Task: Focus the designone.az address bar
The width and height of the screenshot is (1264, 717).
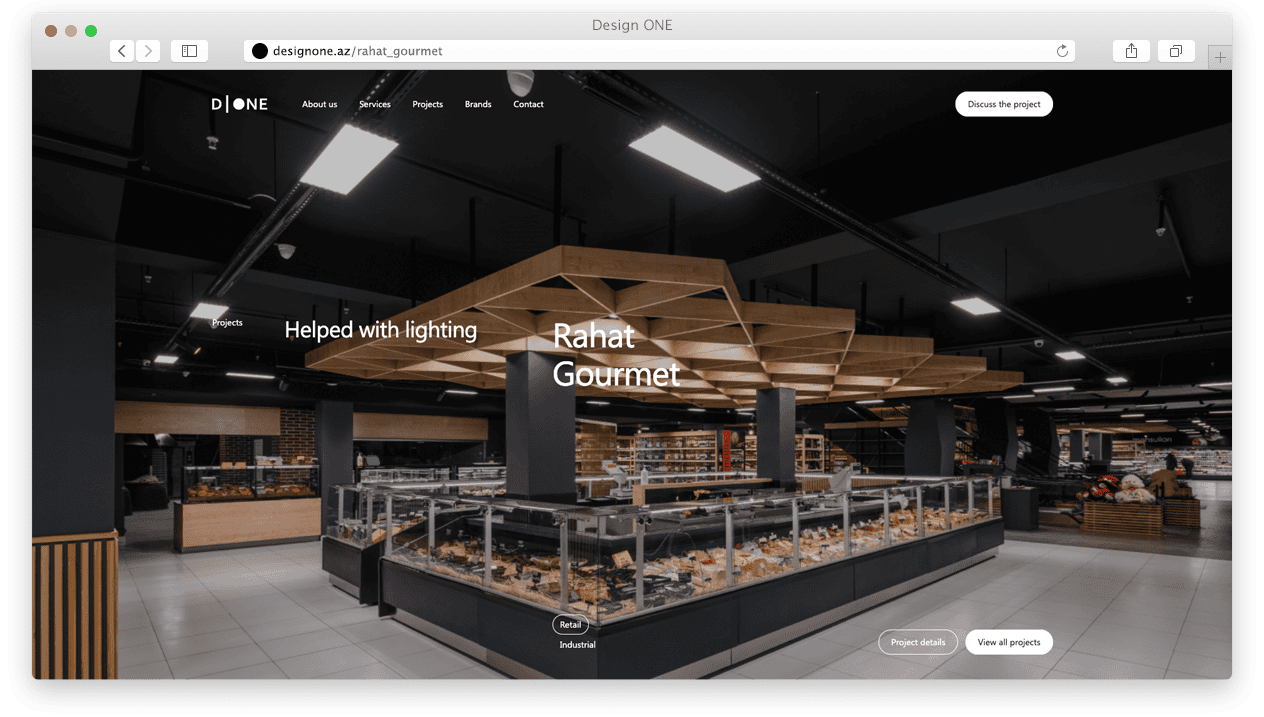Action: (x=659, y=51)
